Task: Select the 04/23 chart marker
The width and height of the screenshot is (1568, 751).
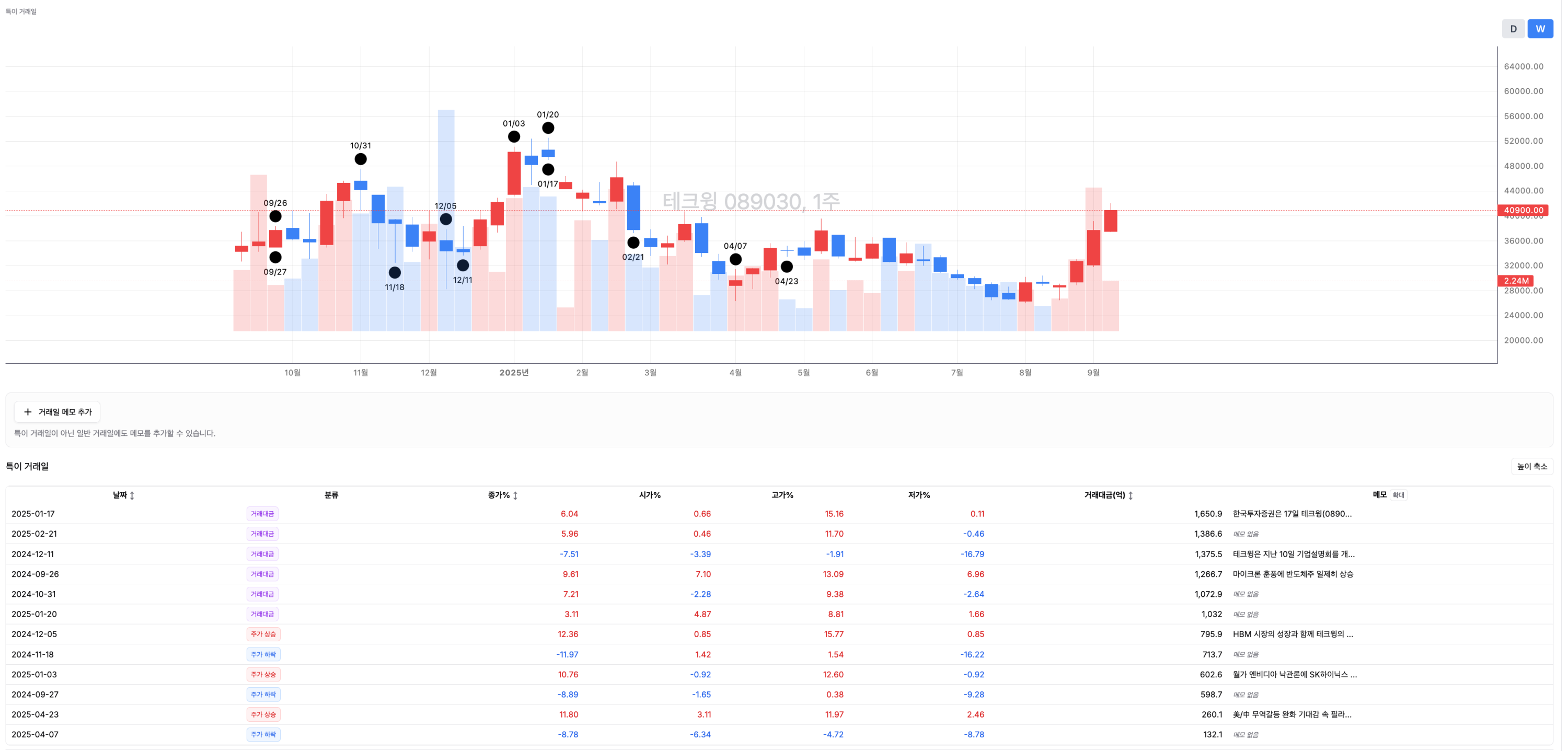Action: [x=787, y=267]
